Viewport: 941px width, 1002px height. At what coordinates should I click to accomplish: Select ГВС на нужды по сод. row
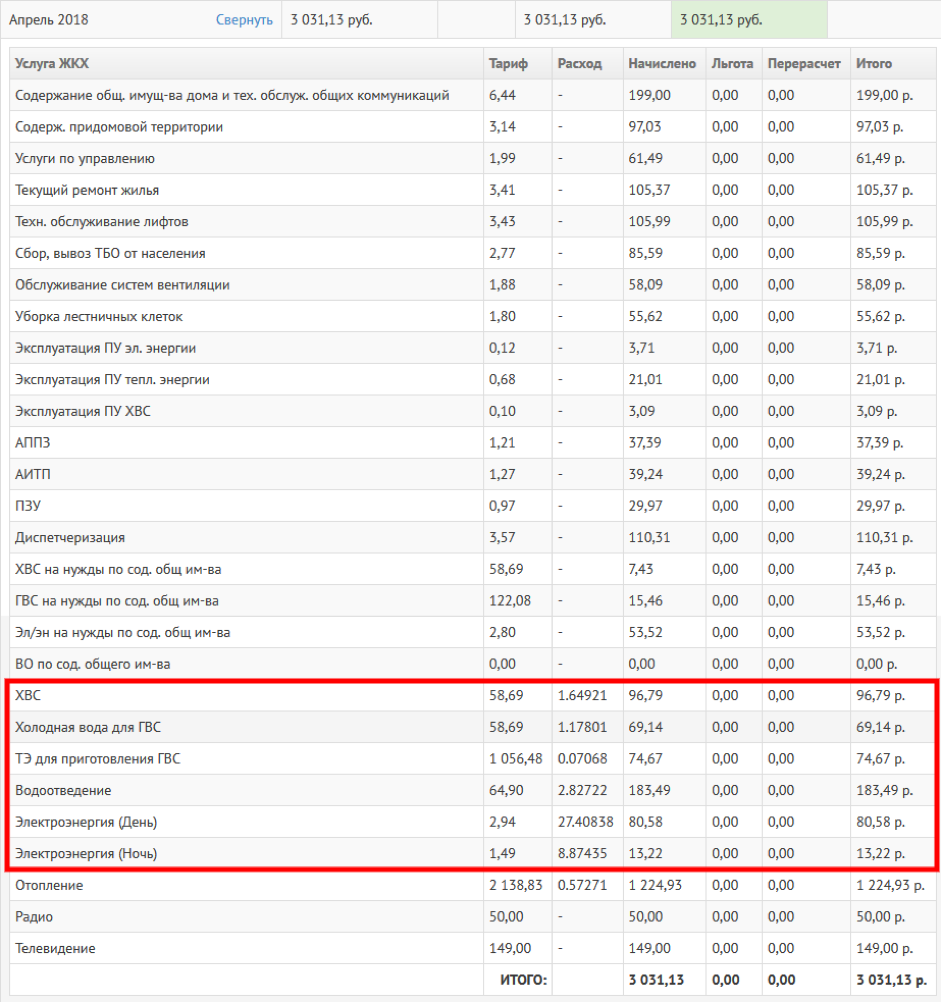coord(473,601)
